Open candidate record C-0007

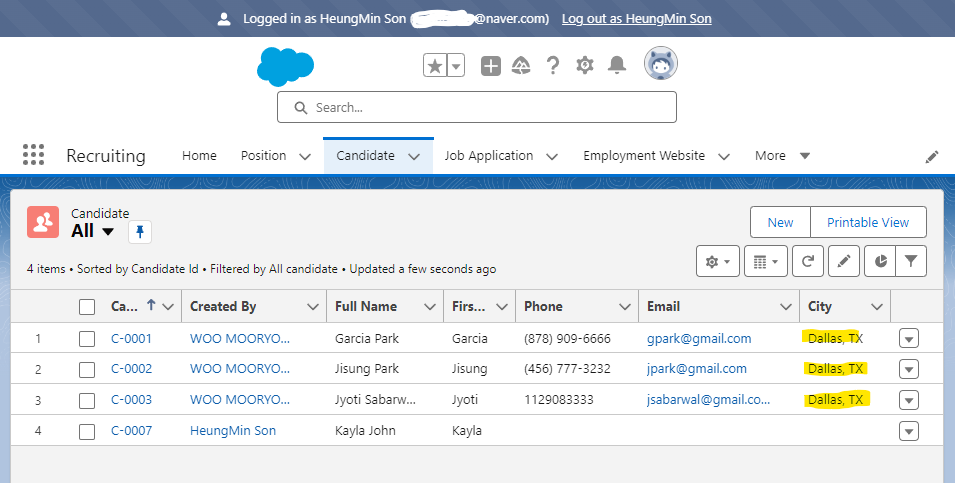coord(131,431)
